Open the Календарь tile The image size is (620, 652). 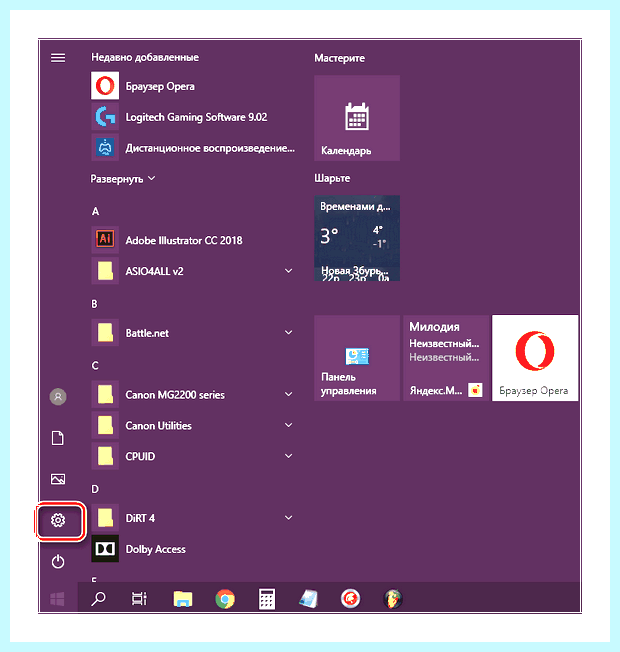pos(357,118)
